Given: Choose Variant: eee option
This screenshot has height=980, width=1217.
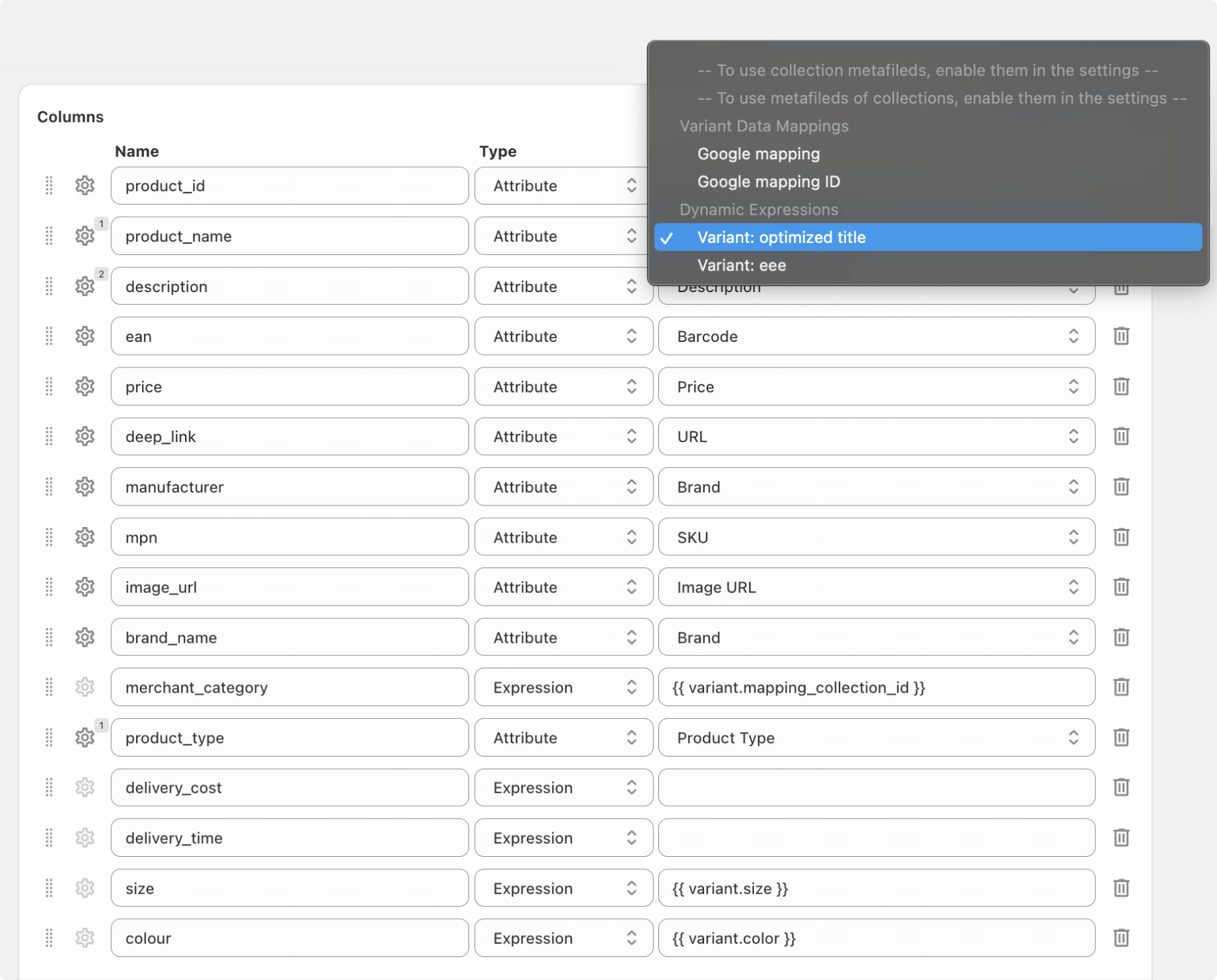Looking at the screenshot, I should tap(928, 265).
